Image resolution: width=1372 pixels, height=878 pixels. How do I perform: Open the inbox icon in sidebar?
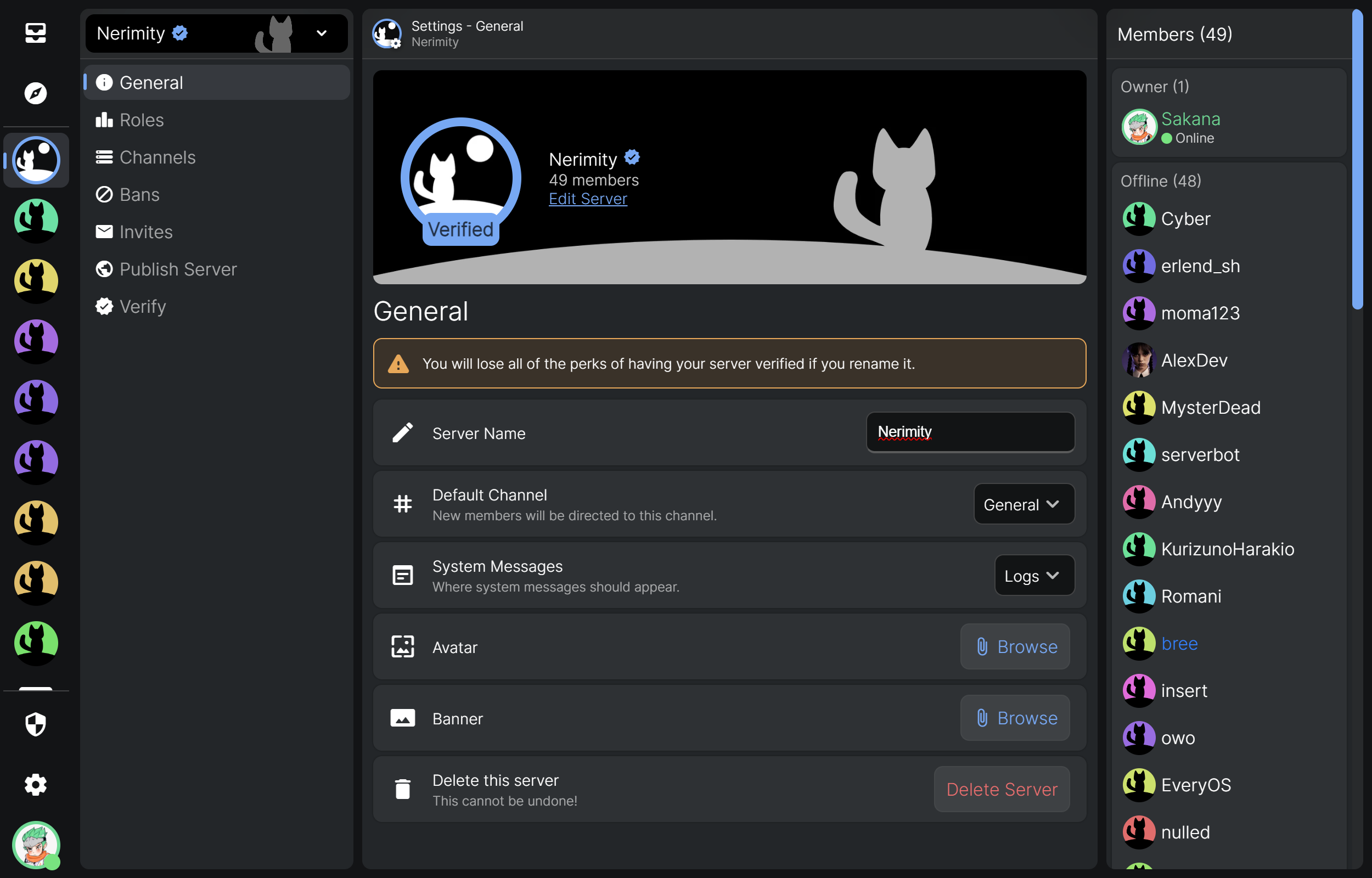[35, 32]
